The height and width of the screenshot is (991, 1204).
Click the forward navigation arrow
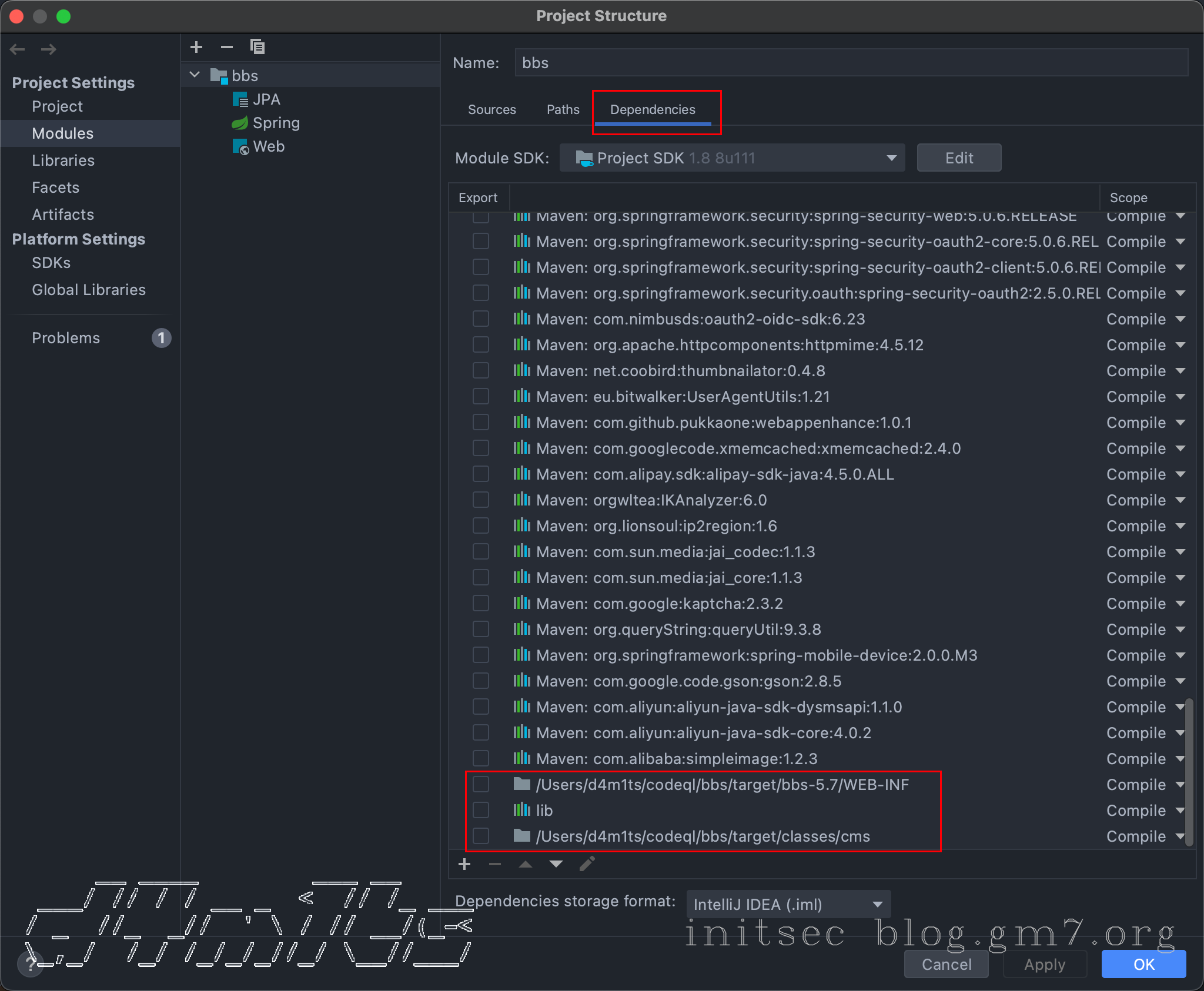49,49
